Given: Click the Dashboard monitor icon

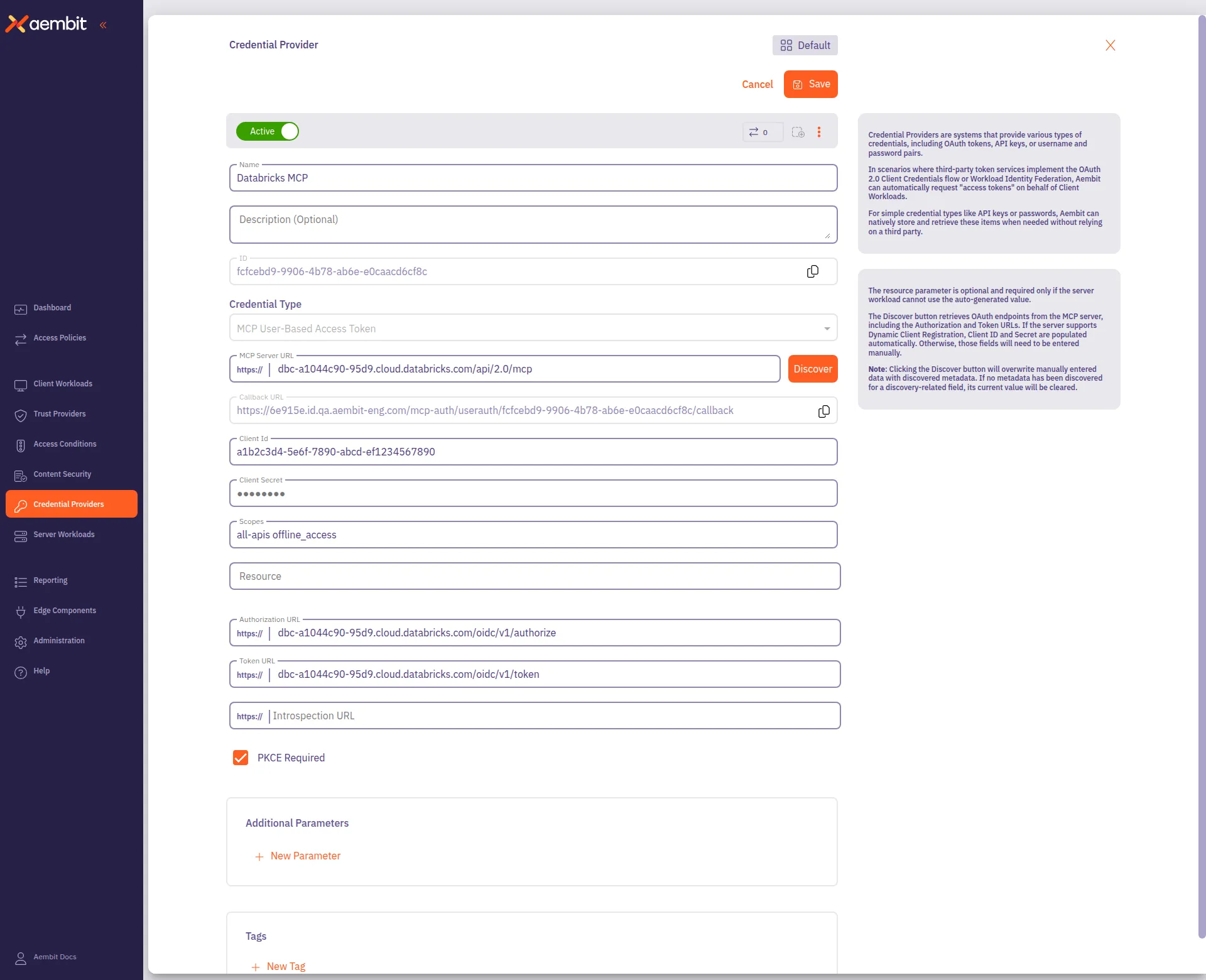Looking at the screenshot, I should (x=21, y=309).
